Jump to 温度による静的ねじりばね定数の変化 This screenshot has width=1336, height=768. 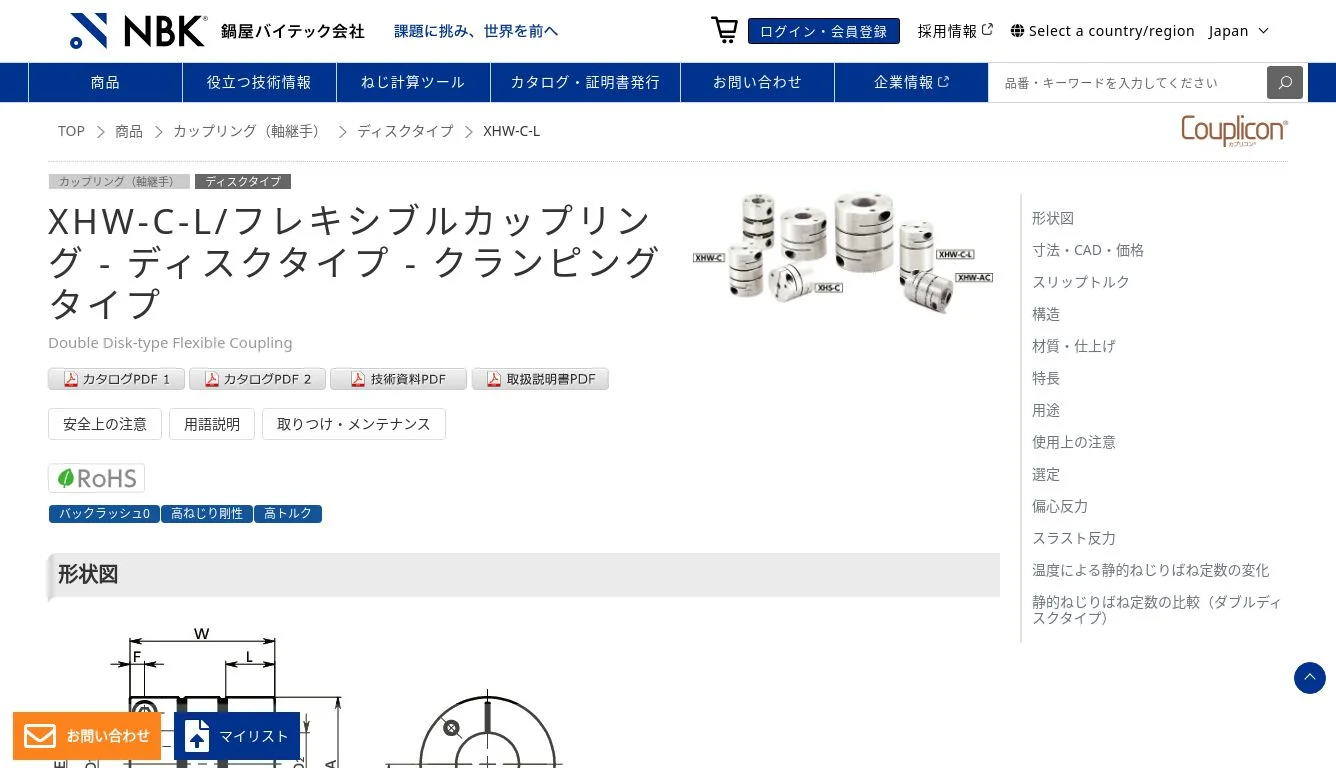coord(1151,570)
